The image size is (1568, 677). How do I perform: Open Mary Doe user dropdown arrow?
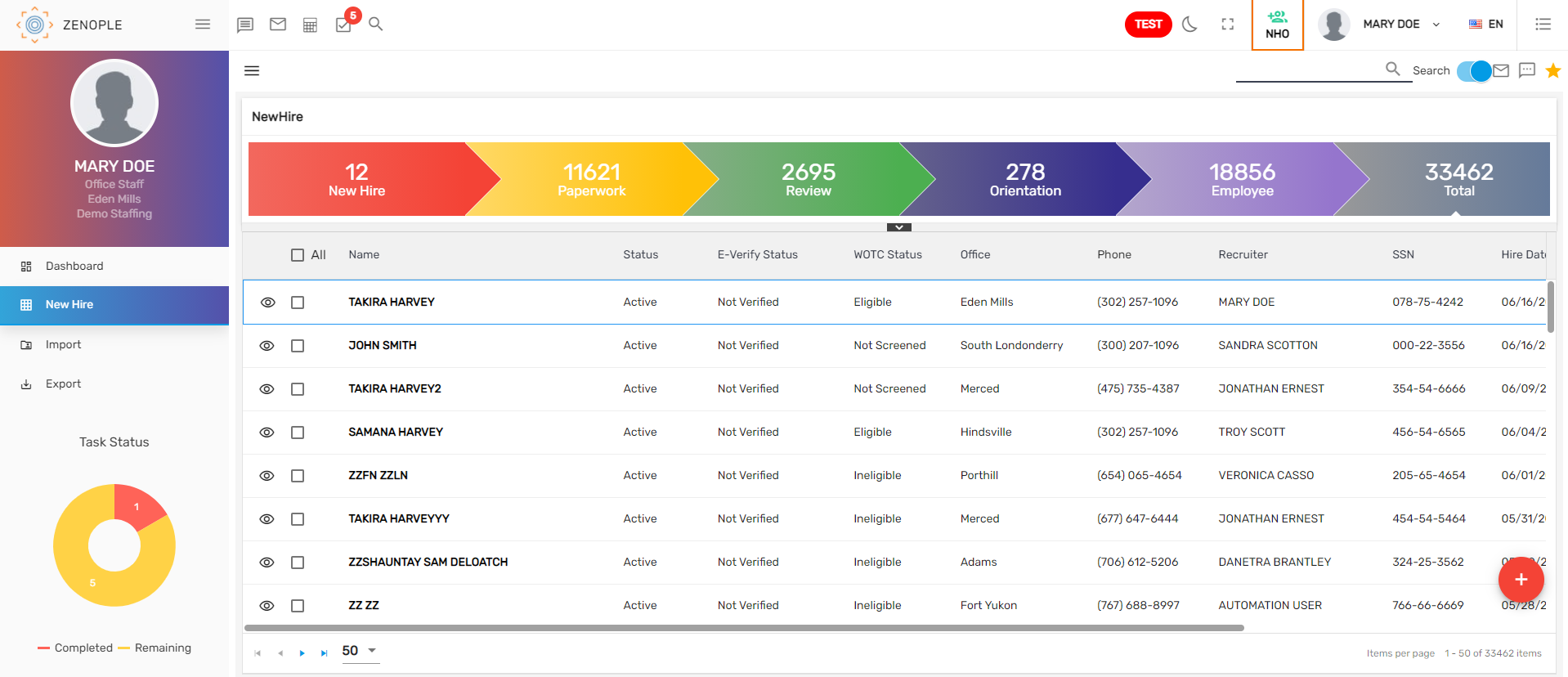[1436, 25]
